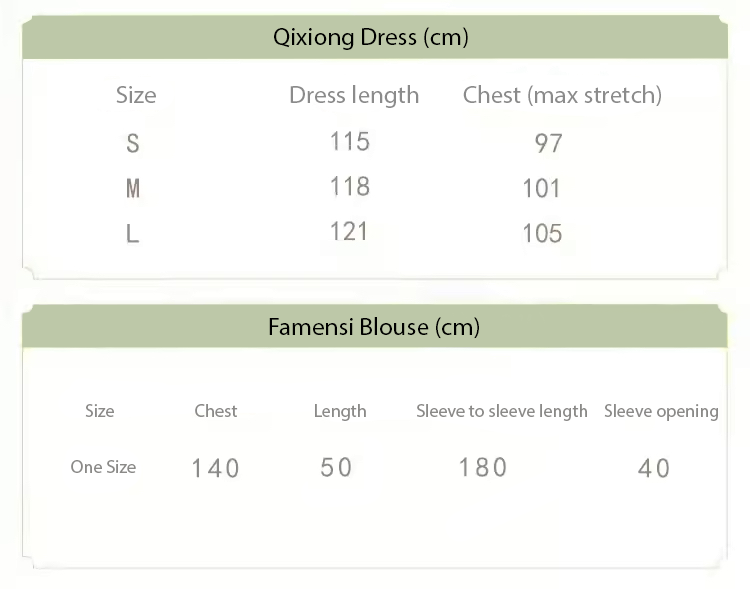This screenshot has height=589, width=750.
Task: Click the 140 blouse chest value
Action: (216, 468)
